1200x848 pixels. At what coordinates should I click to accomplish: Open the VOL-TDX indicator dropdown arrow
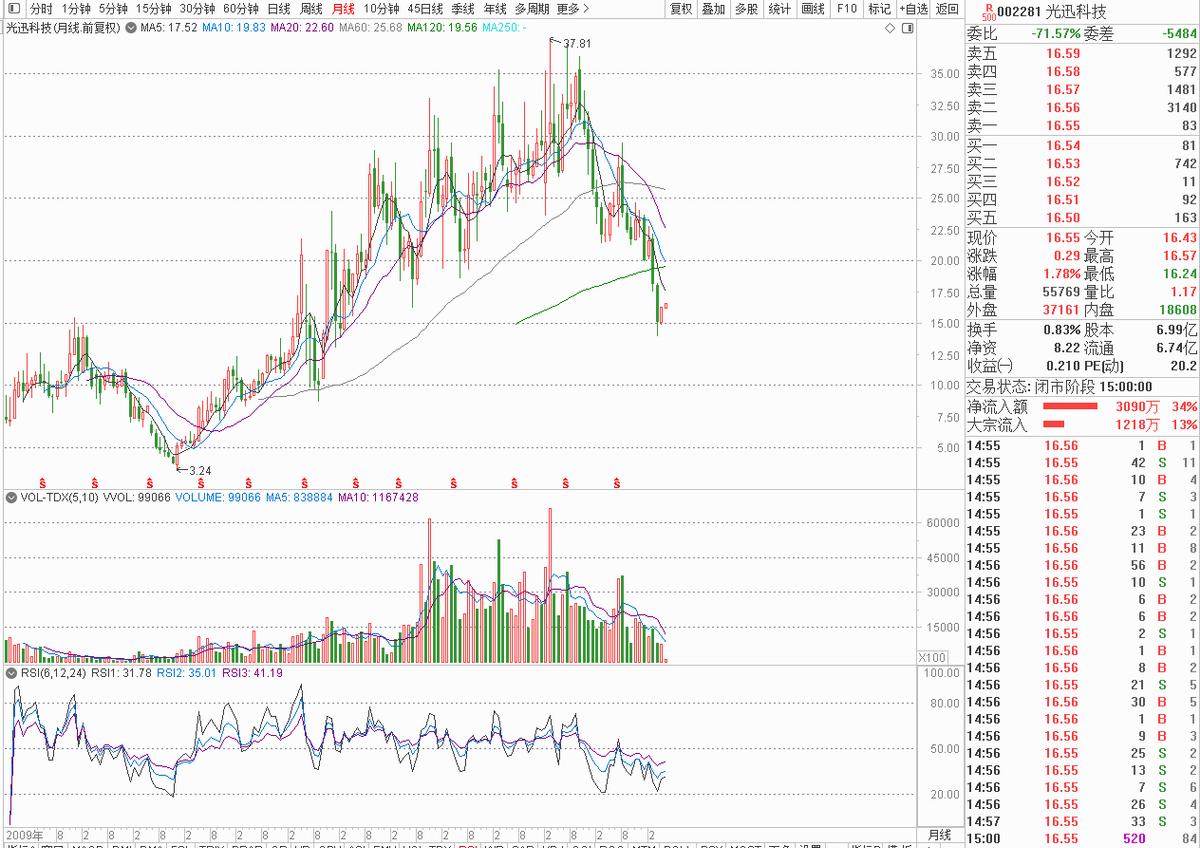[x=12, y=497]
